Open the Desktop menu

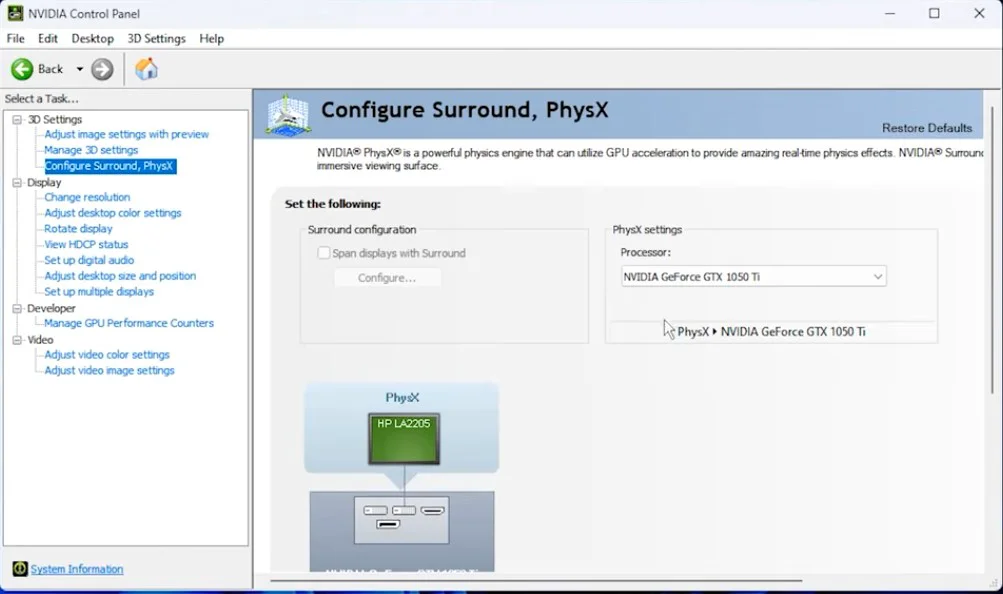(x=92, y=38)
